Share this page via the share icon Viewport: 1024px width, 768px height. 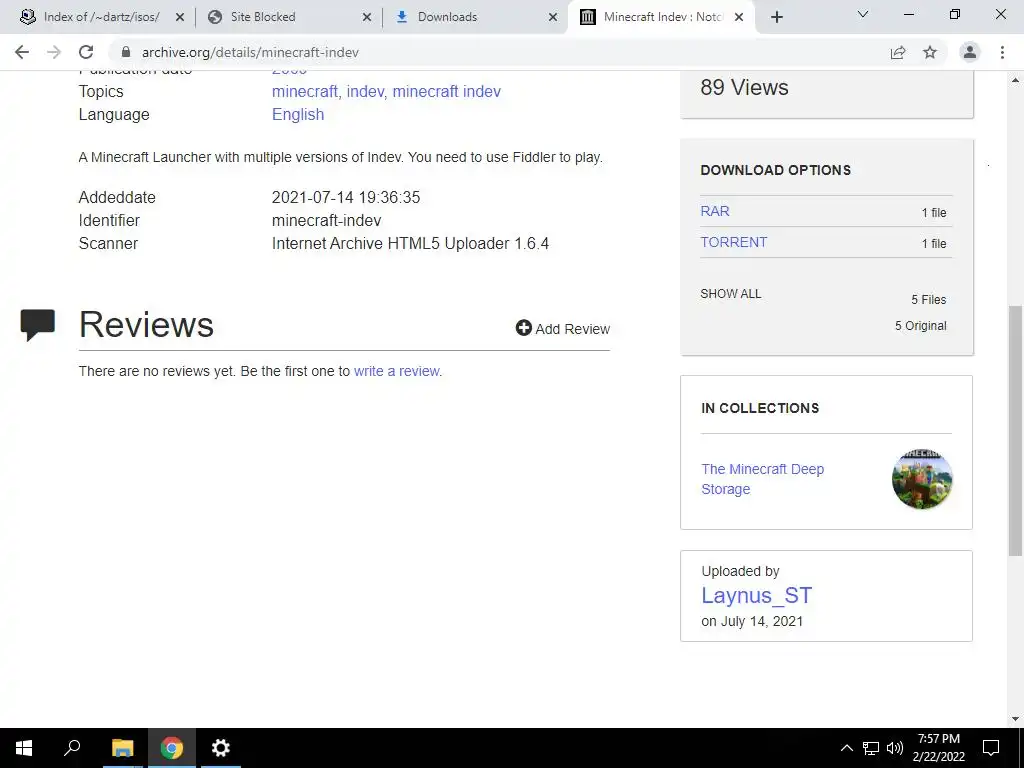tap(898, 52)
